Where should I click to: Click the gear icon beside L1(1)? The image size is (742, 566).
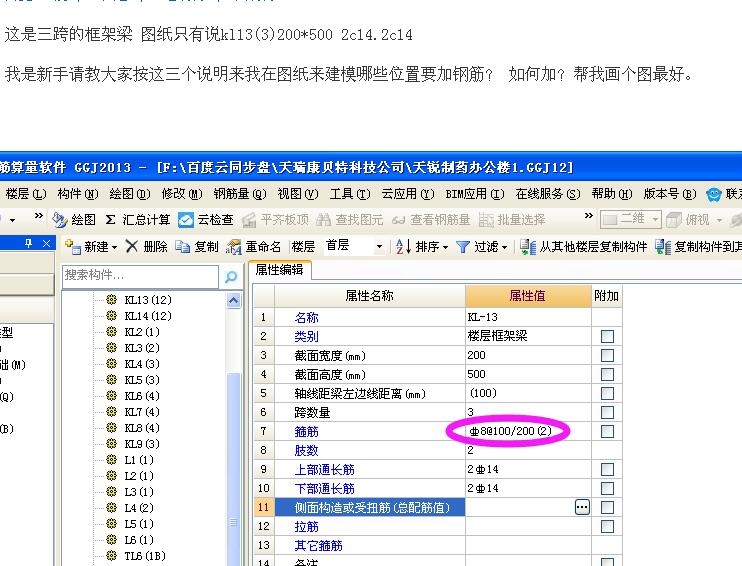click(112, 460)
